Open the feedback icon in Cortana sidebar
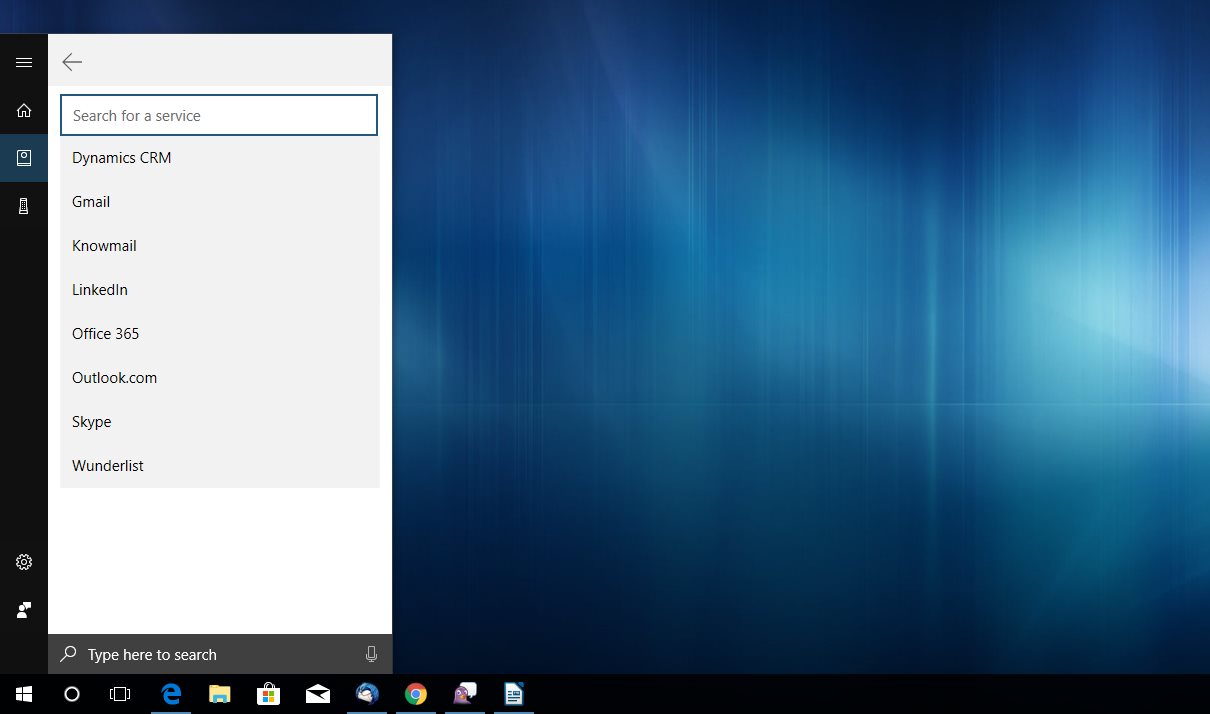The width and height of the screenshot is (1210, 714). point(23,610)
